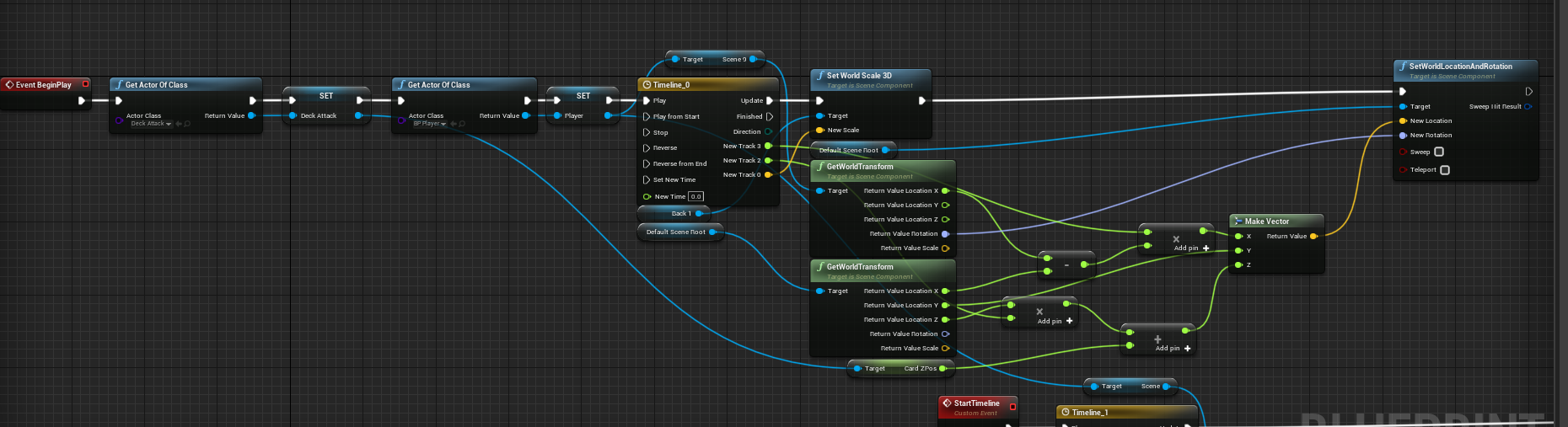Toggle the red delegate pin on Event BeginPlay
This screenshot has height=427, width=1568.
(85, 84)
